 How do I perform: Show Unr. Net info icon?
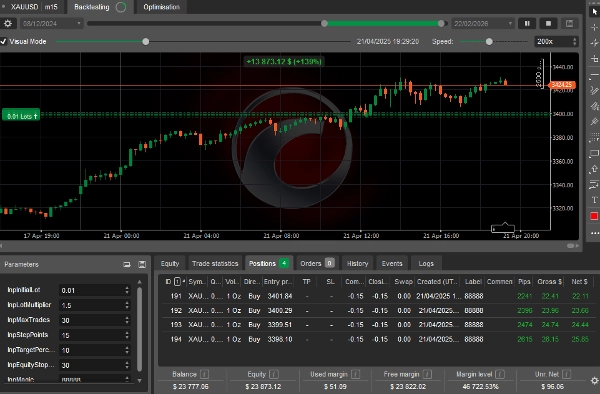point(567,374)
